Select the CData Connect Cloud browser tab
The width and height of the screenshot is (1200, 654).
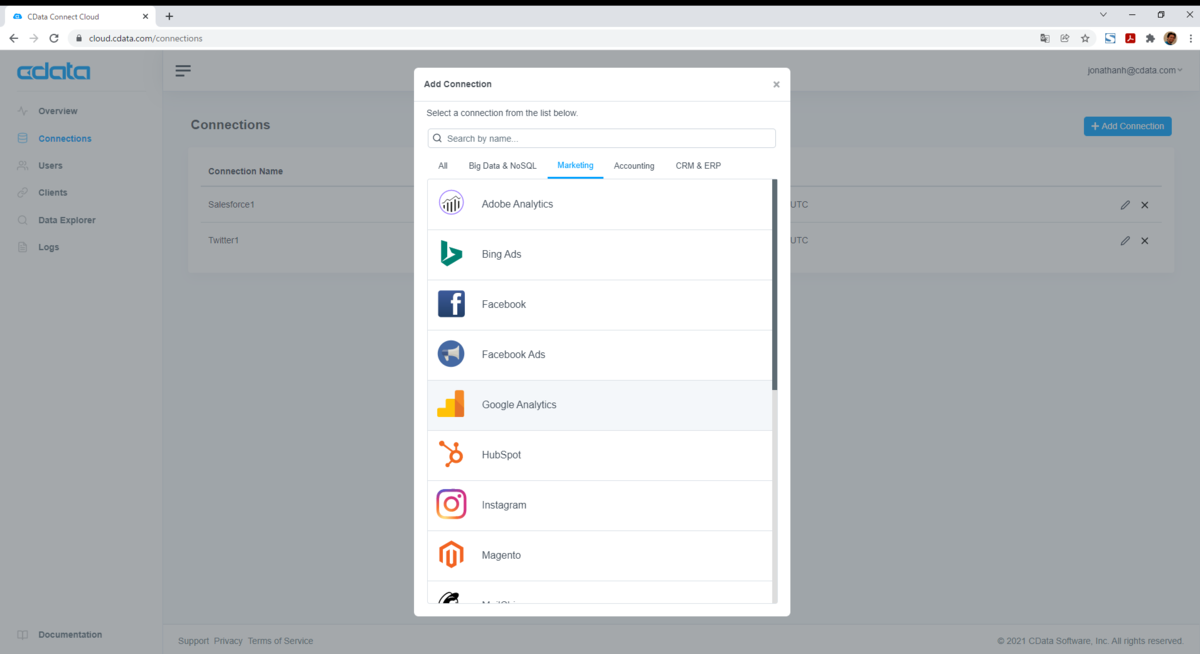point(78,16)
